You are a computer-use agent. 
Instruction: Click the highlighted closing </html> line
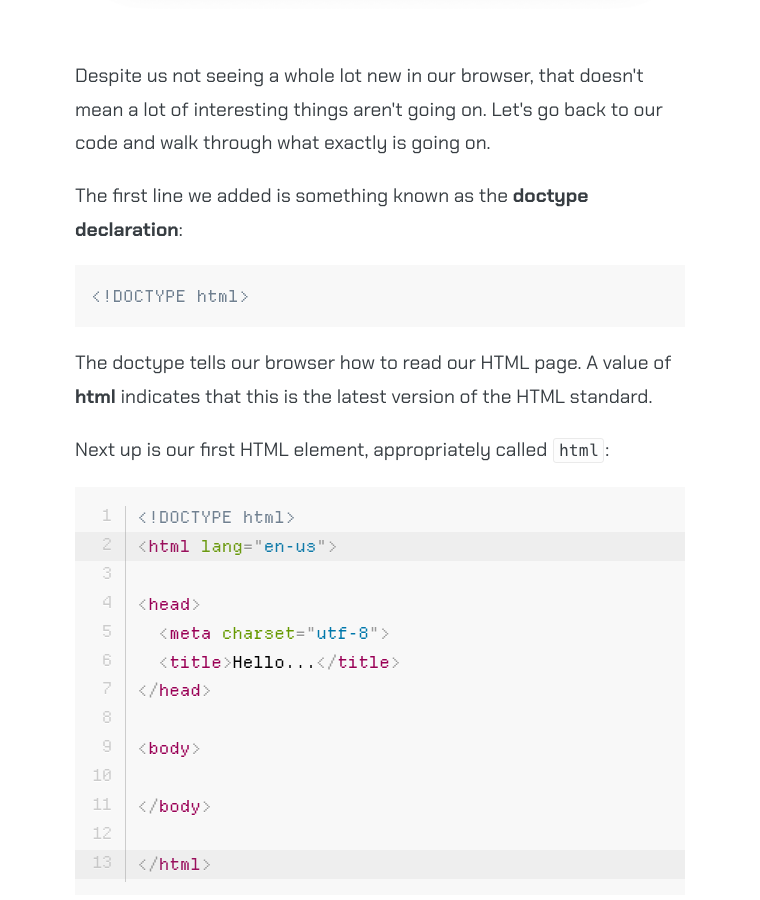(174, 864)
